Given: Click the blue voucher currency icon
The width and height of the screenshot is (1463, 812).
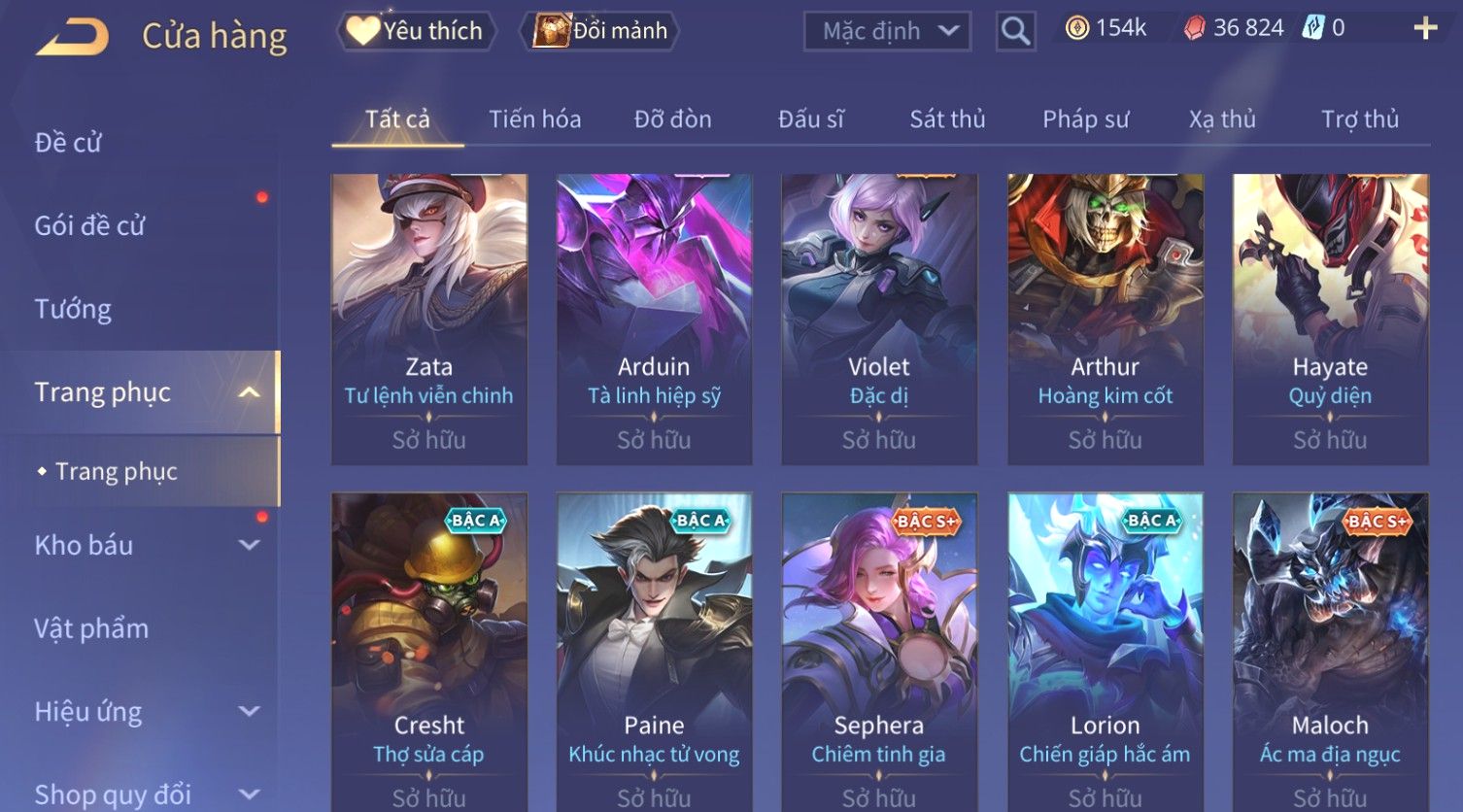Looking at the screenshot, I should 1312,28.
